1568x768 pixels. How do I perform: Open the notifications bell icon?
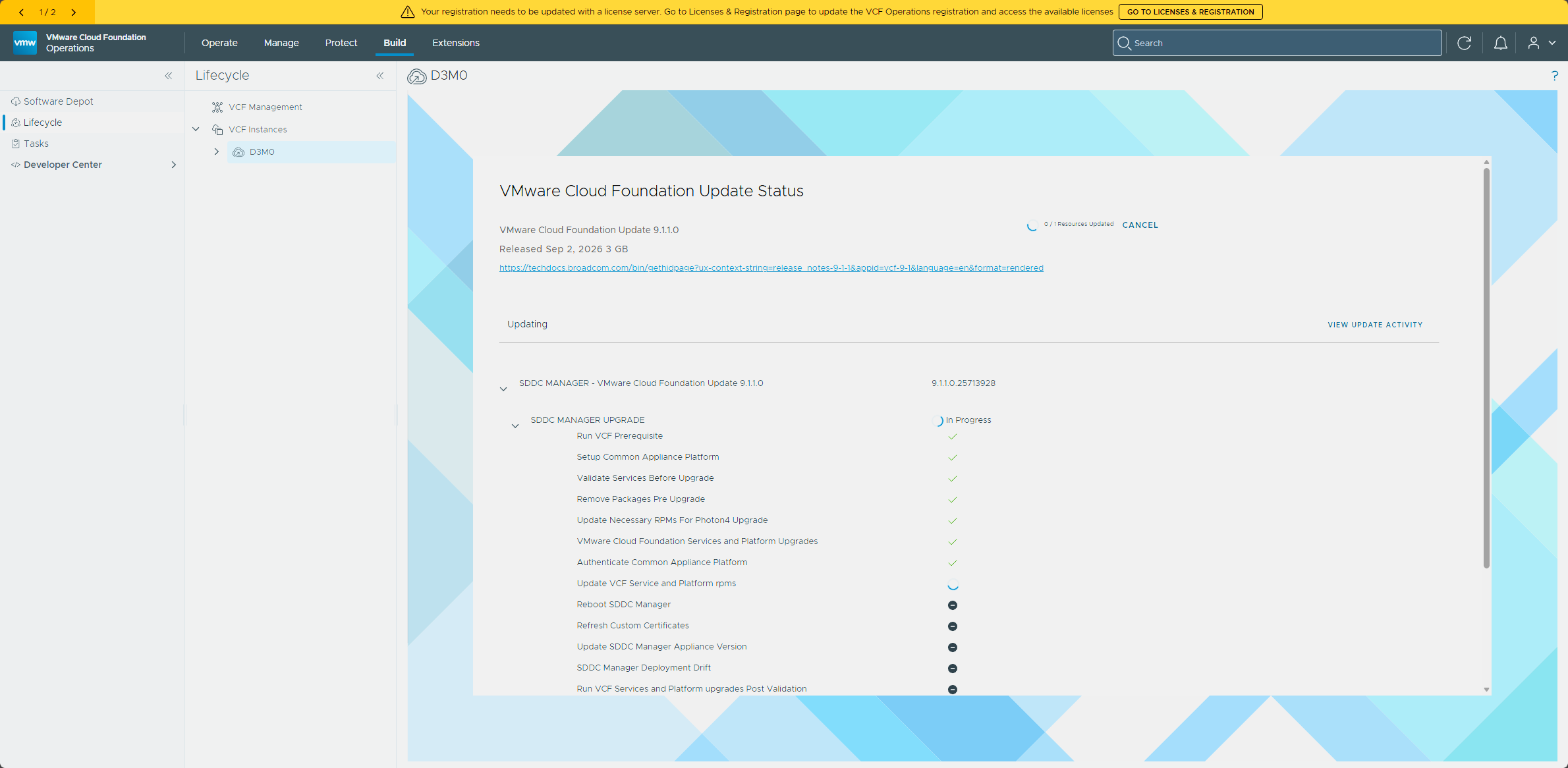click(1500, 43)
